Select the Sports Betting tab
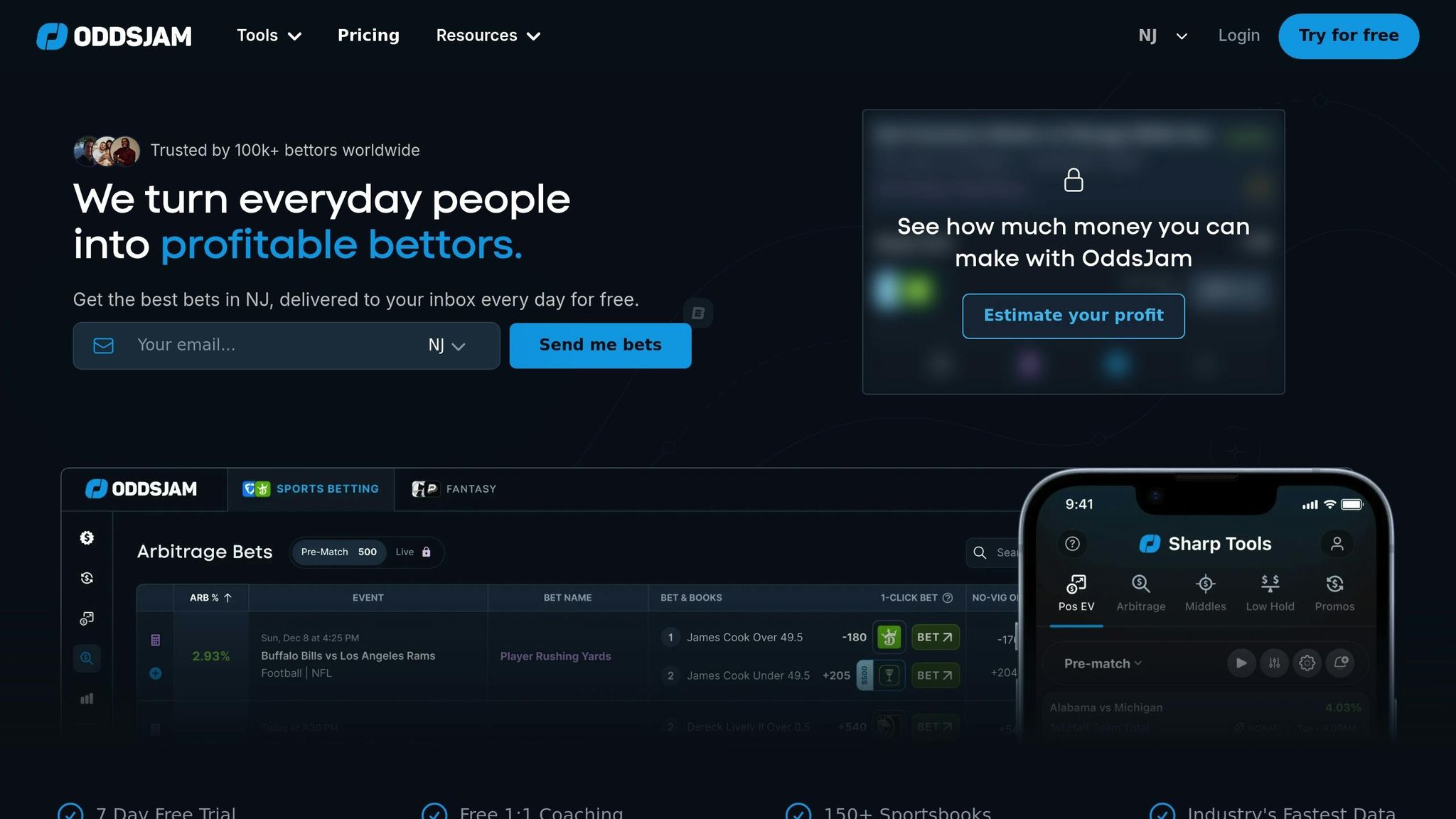 point(311,489)
